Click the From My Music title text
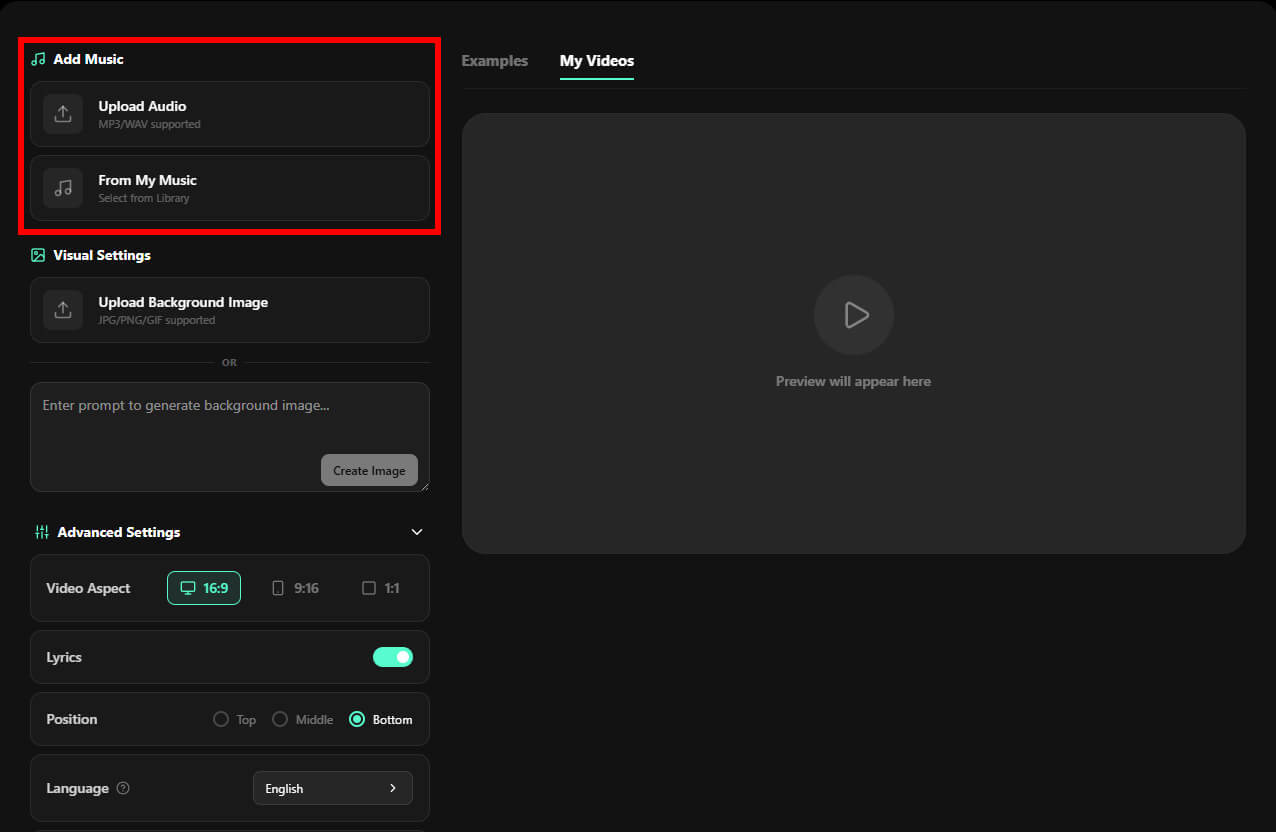Screen dimensions: 1276x832 click(147, 180)
